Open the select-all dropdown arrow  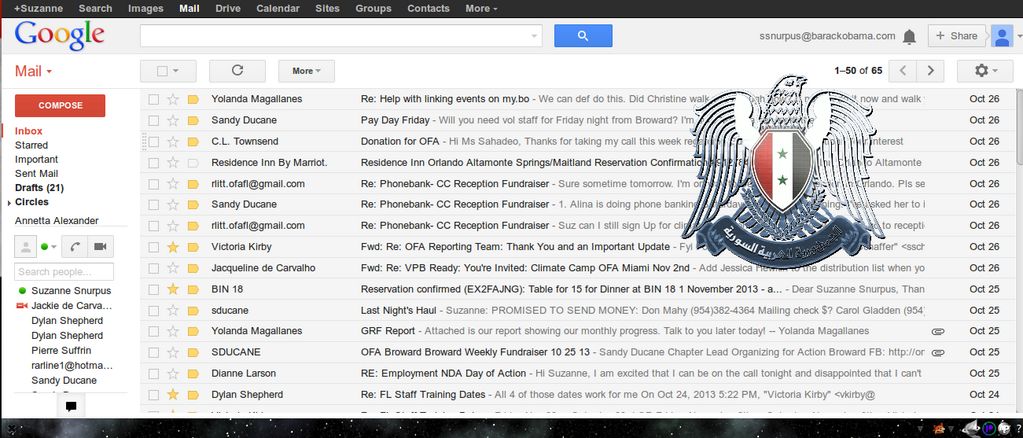pos(175,71)
